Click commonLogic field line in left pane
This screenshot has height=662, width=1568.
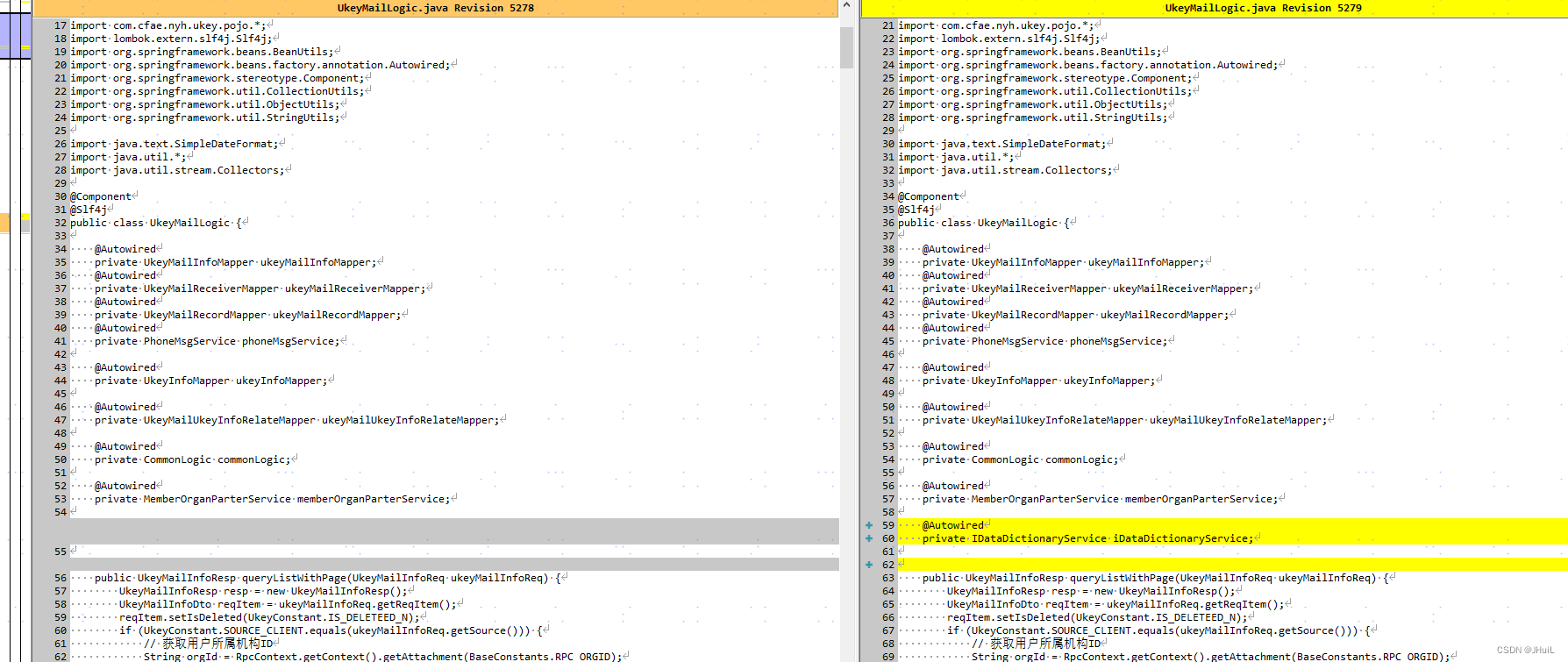pos(193,459)
